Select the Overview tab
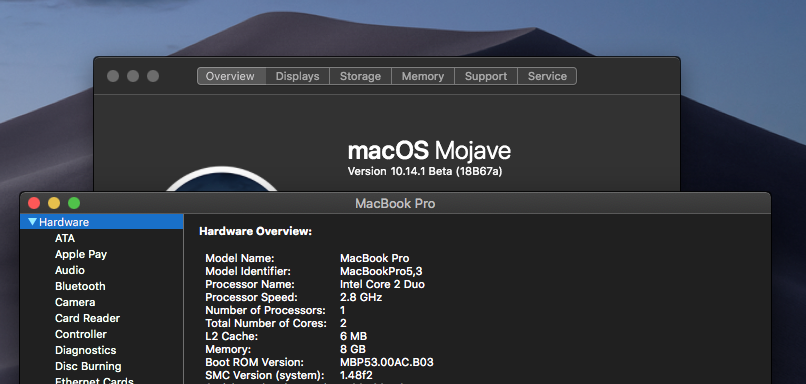 [x=230, y=76]
